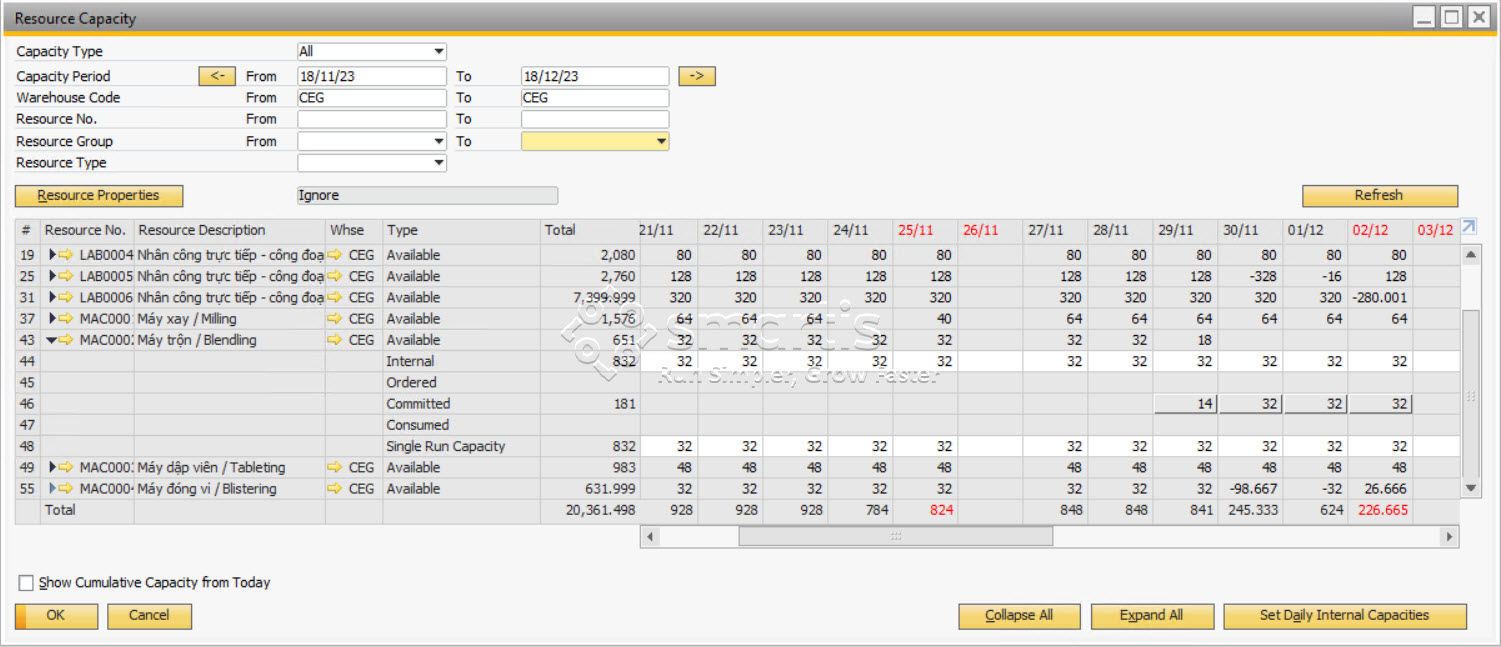Click the Capacity Period To date field
1501x647 pixels.
coord(595,76)
